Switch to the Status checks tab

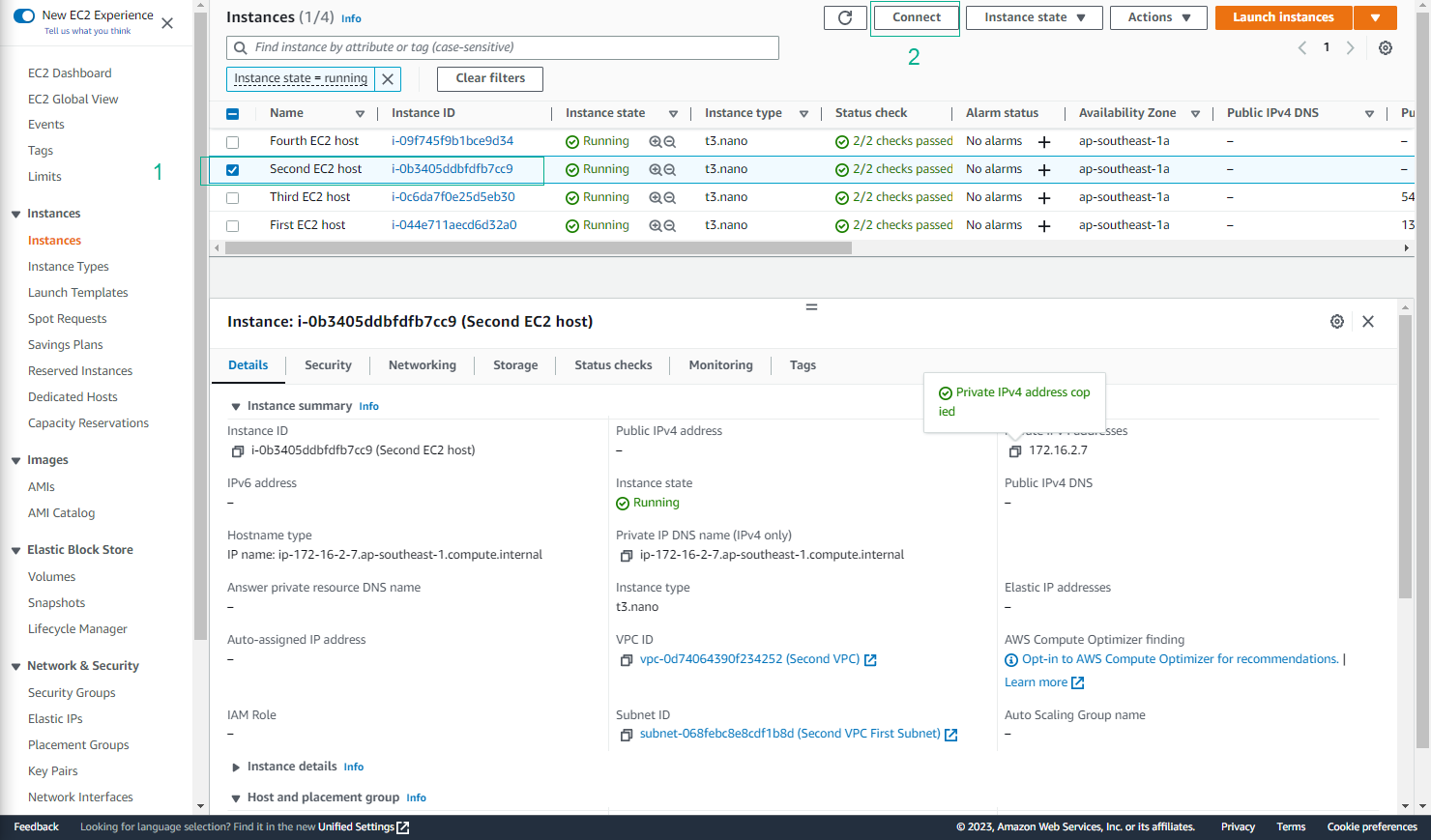coord(613,365)
